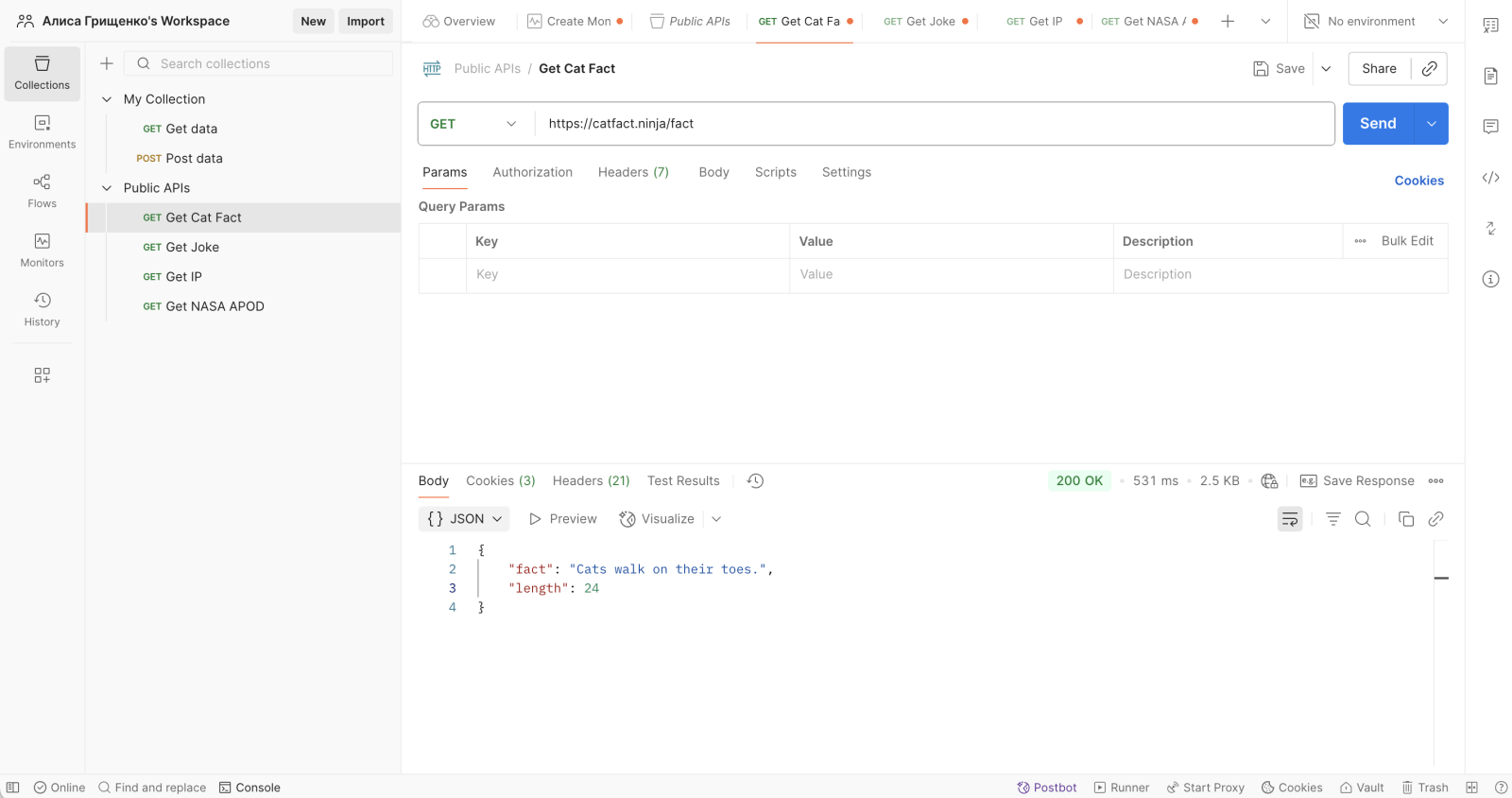Open the new tab plus icon

(x=1228, y=21)
